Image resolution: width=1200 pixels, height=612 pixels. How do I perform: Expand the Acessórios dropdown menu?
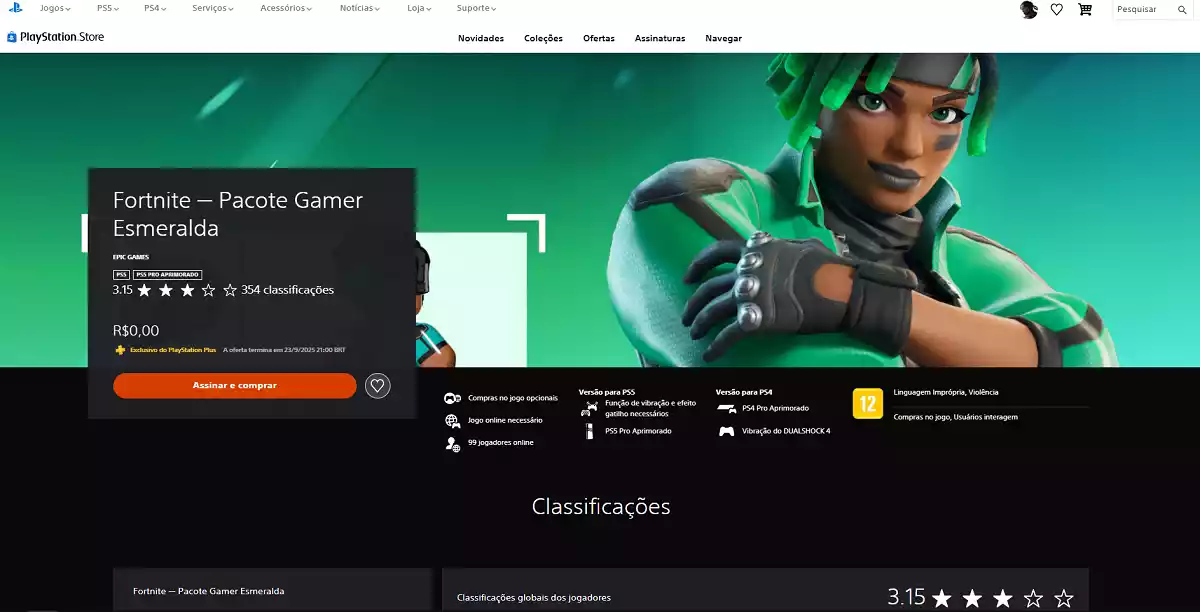click(285, 9)
